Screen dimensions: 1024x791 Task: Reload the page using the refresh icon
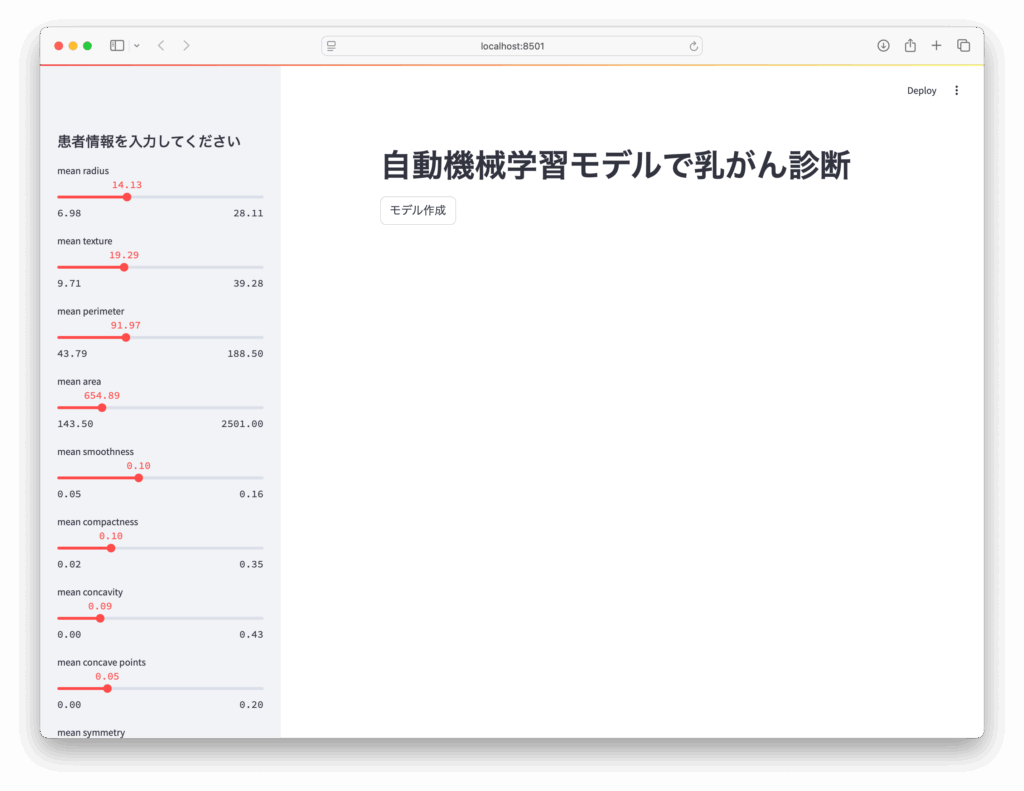coord(693,46)
